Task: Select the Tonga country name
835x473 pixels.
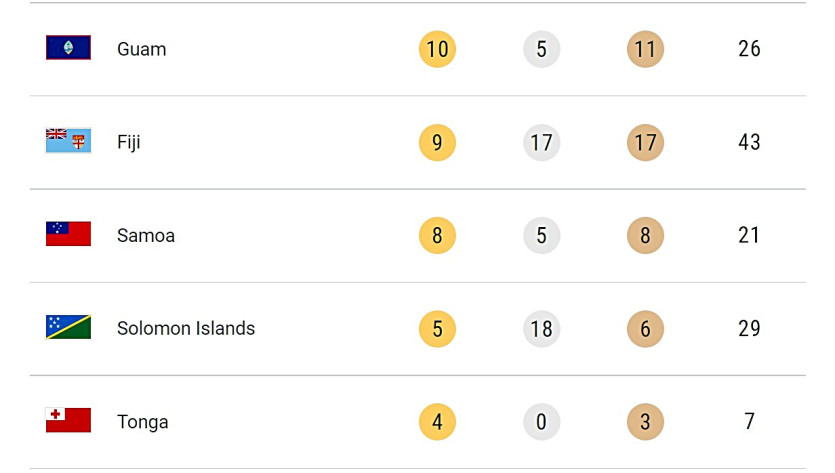Action: coord(143,422)
